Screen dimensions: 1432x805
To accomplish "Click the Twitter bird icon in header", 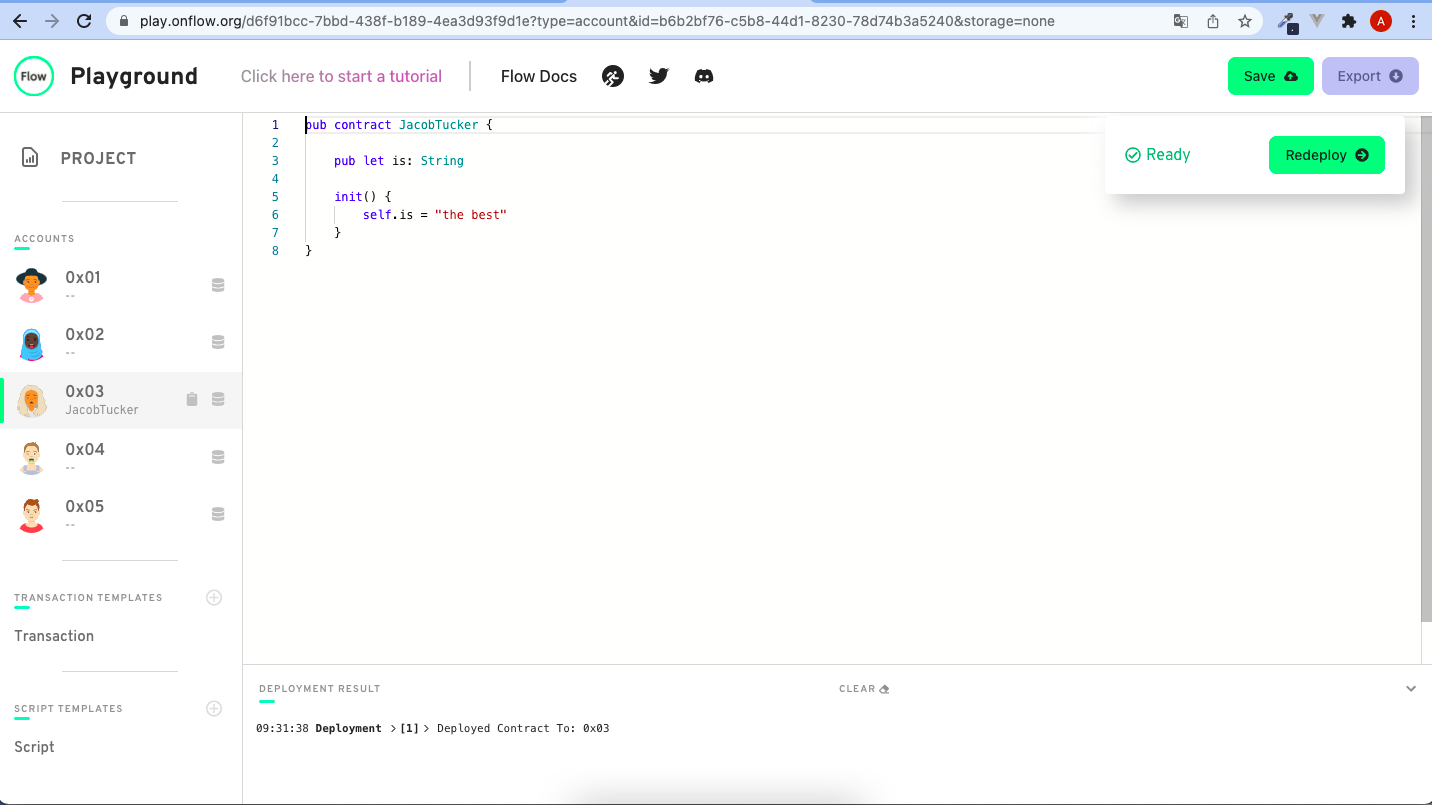I will click(x=658, y=76).
